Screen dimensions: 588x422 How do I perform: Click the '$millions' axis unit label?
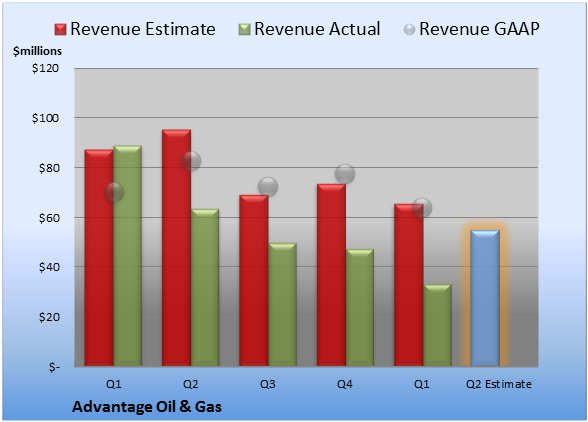tap(37, 51)
